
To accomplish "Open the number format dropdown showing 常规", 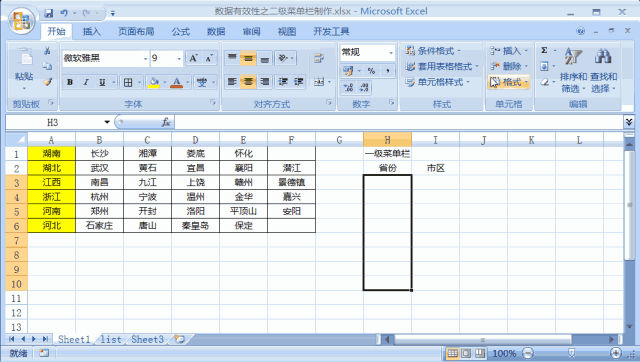I will 391,53.
